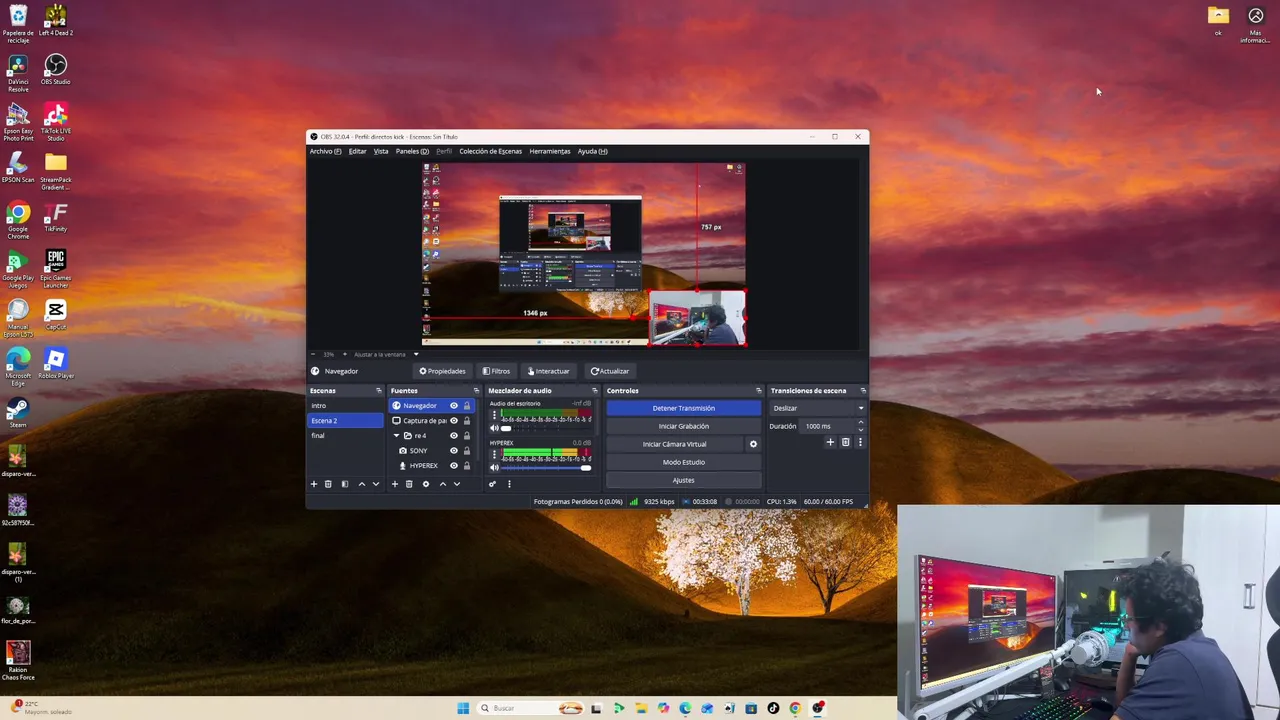
Task: Toggle lock on Captura de pantalla source
Action: click(x=466, y=421)
